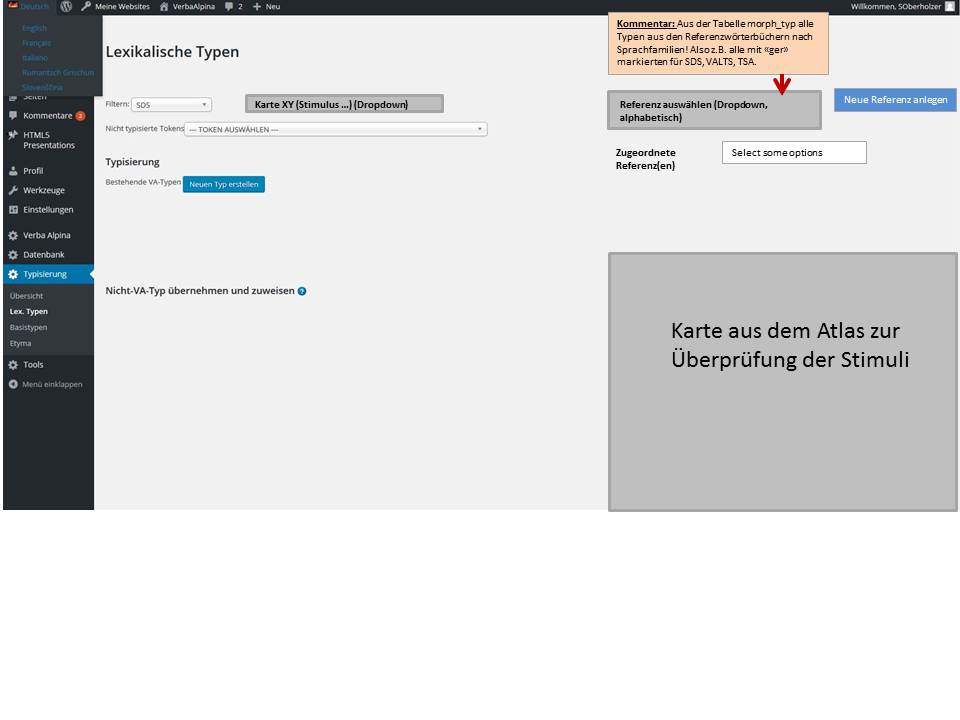Open the comments bubble icon in admin bar
Image resolution: width=960 pixels, height=720 pixels.
(x=229, y=6)
